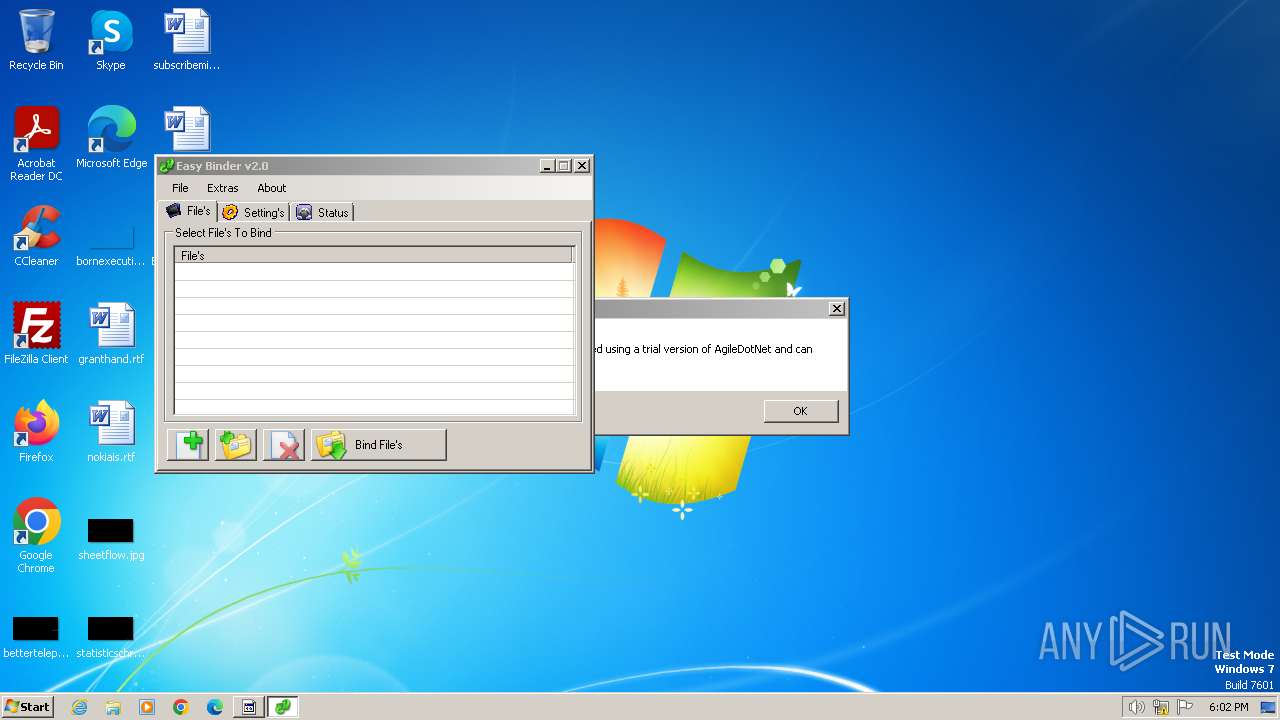Select the statisticsch... desktop file
The width and height of the screenshot is (1280, 720).
(111, 636)
